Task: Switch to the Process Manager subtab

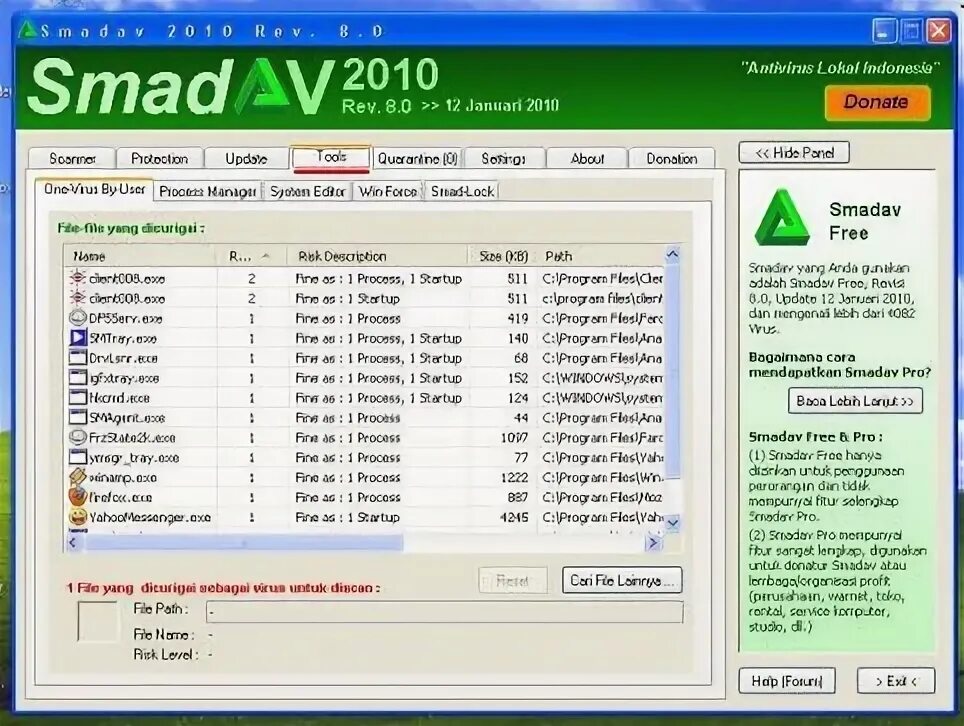Action: click(208, 192)
